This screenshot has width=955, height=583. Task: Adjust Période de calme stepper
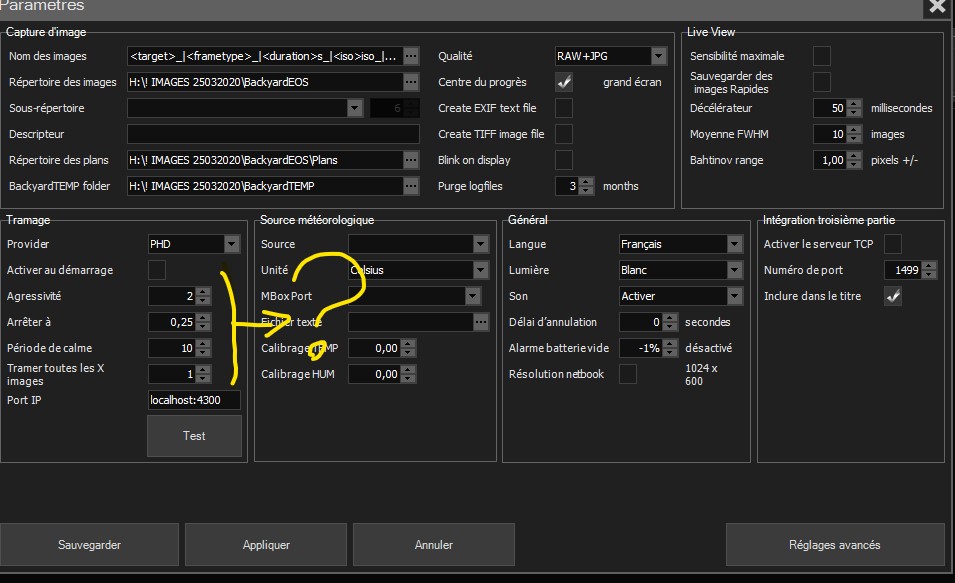click(x=203, y=348)
